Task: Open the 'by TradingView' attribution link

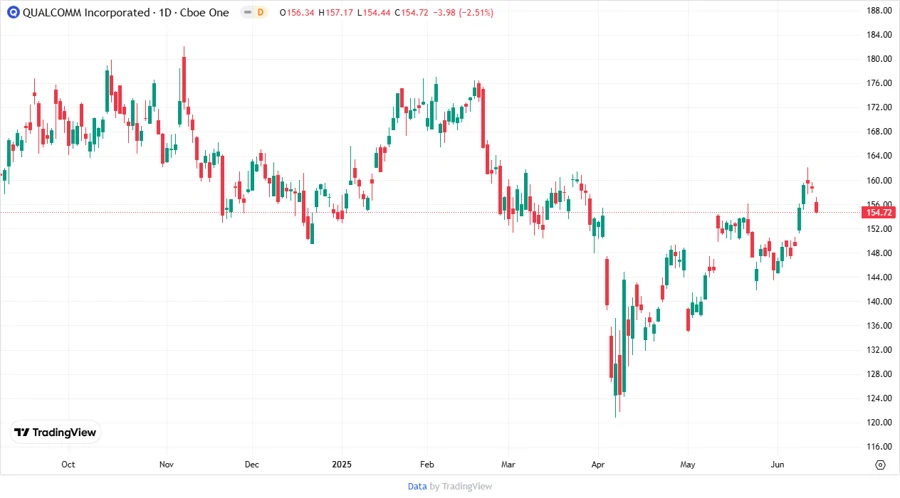Action: tap(461, 486)
